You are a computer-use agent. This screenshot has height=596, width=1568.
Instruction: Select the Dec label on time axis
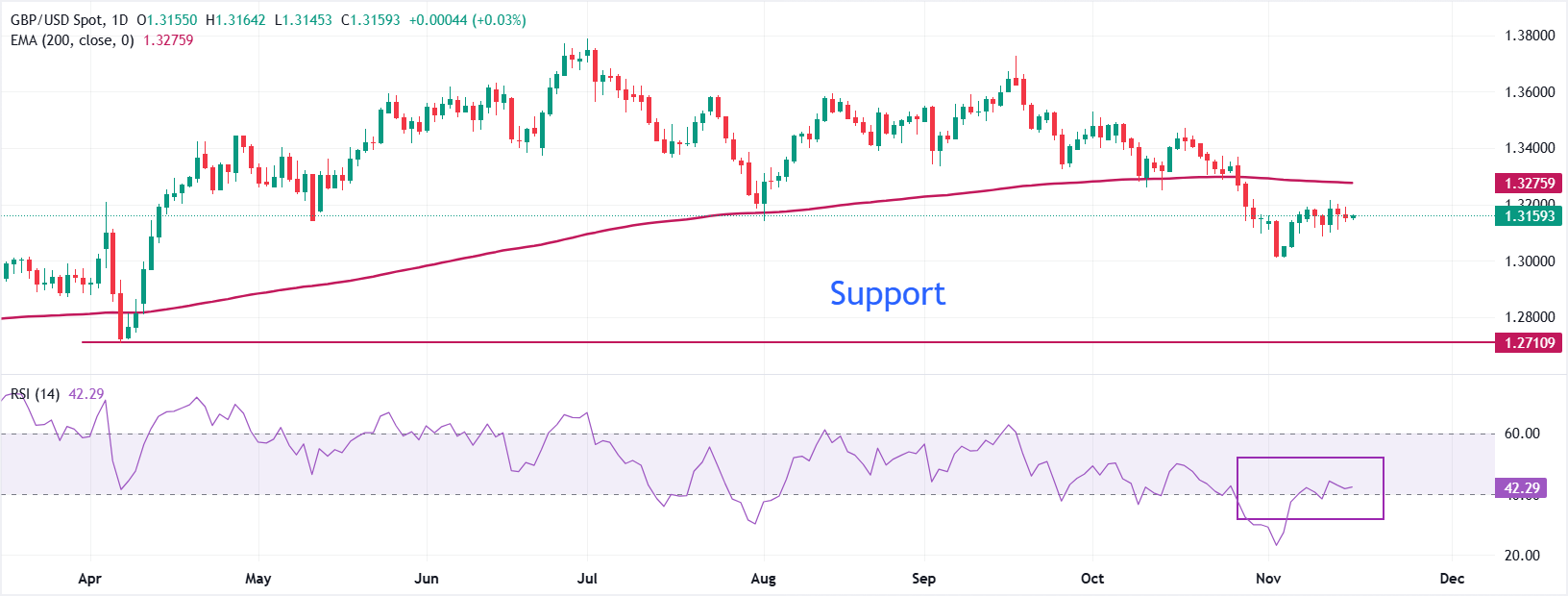[x=1452, y=579]
